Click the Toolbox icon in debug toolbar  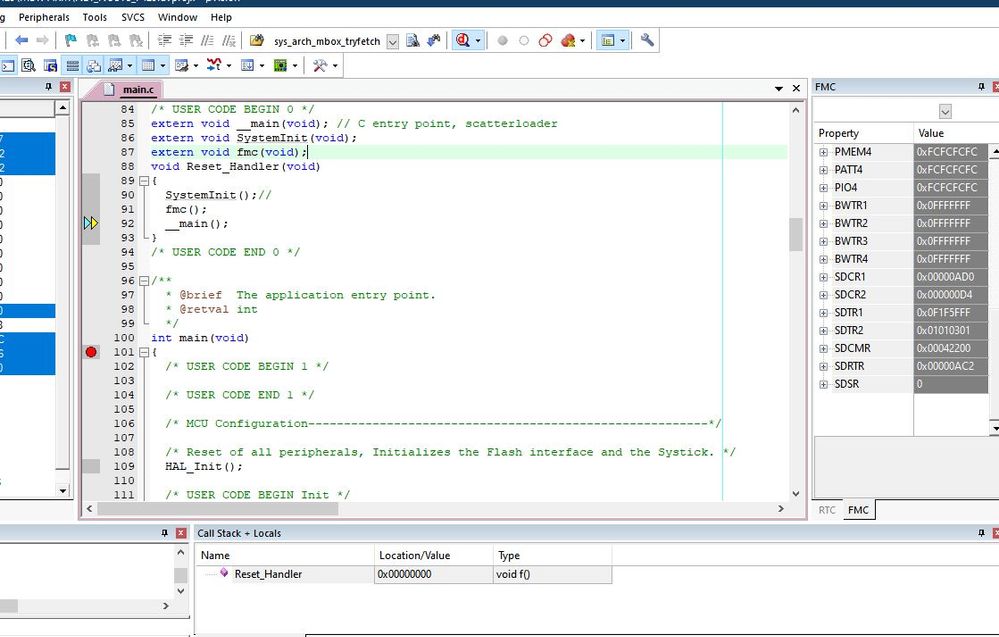pos(320,66)
